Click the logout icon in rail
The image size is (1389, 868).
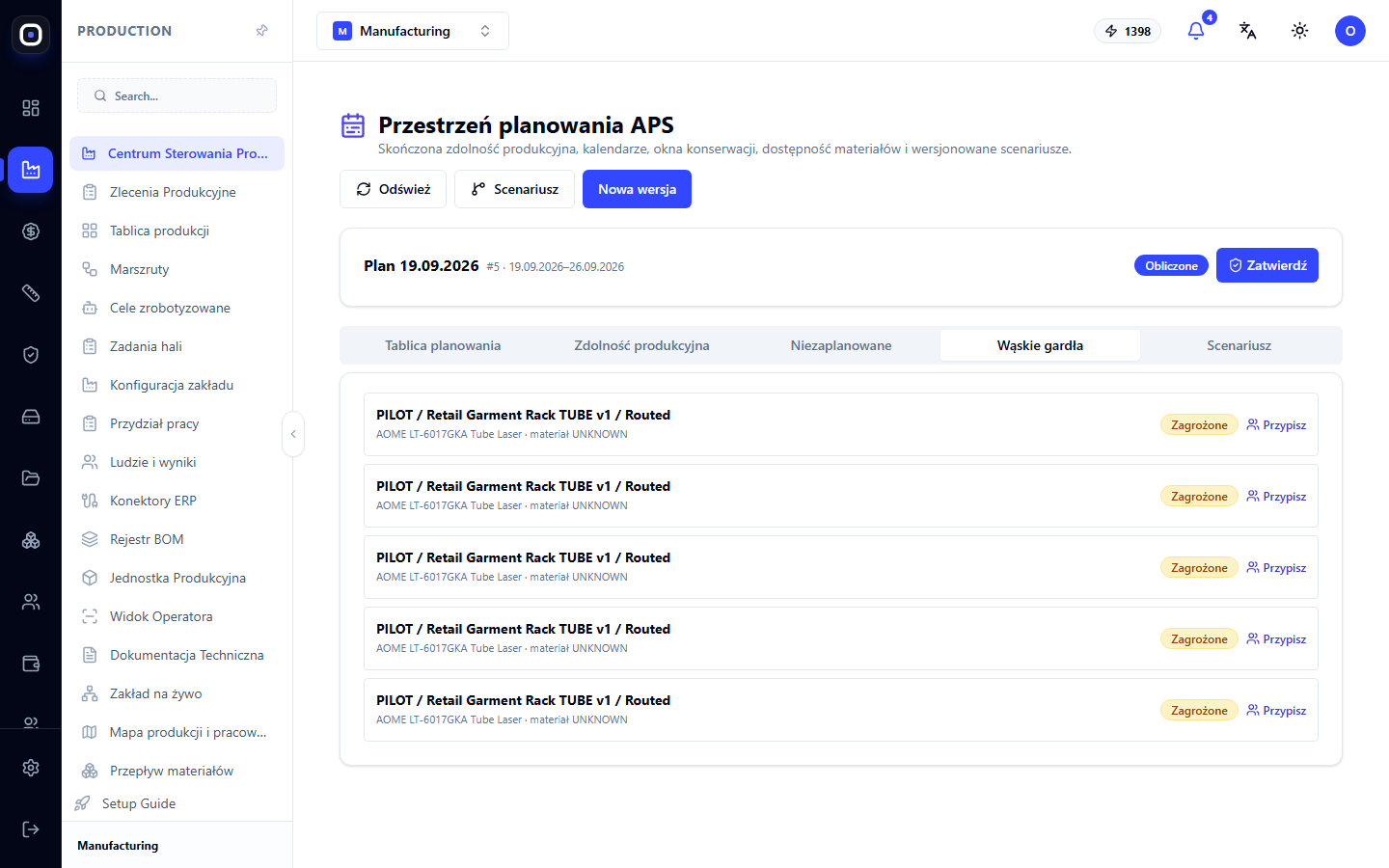(x=31, y=829)
